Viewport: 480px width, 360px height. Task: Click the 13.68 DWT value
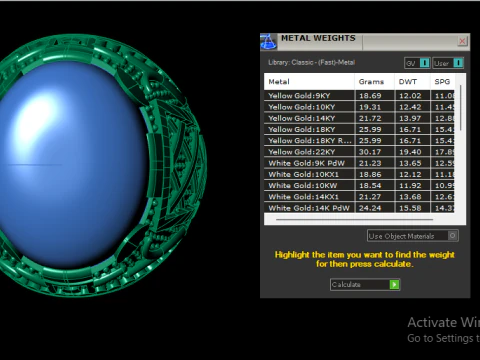click(x=410, y=197)
